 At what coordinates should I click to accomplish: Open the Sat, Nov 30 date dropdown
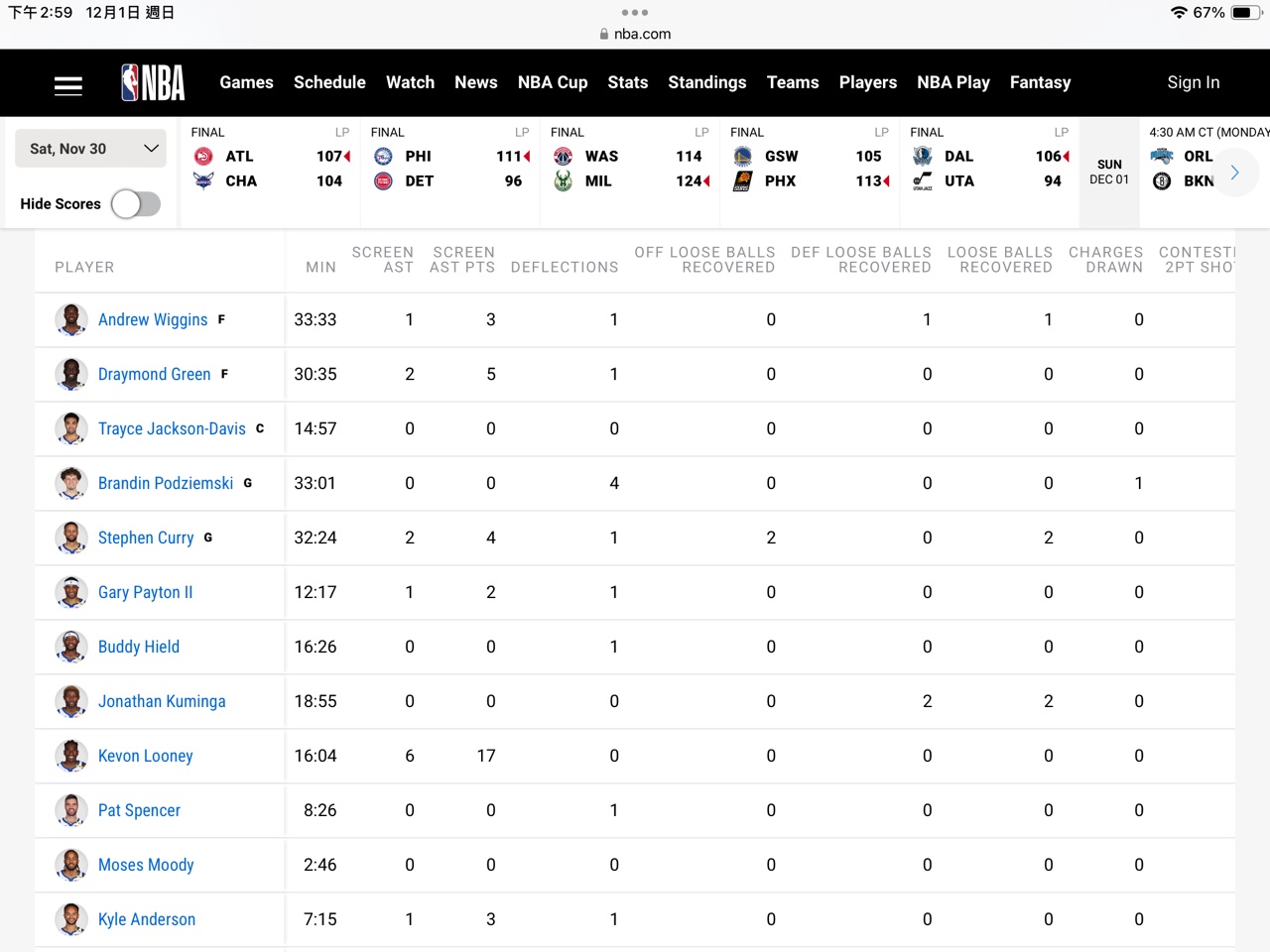[91, 149]
